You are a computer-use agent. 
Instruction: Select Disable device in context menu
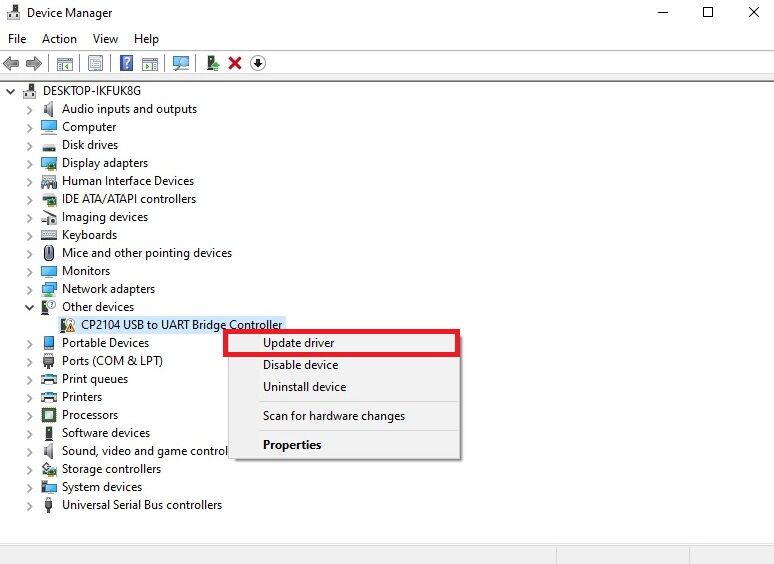[x=300, y=365]
